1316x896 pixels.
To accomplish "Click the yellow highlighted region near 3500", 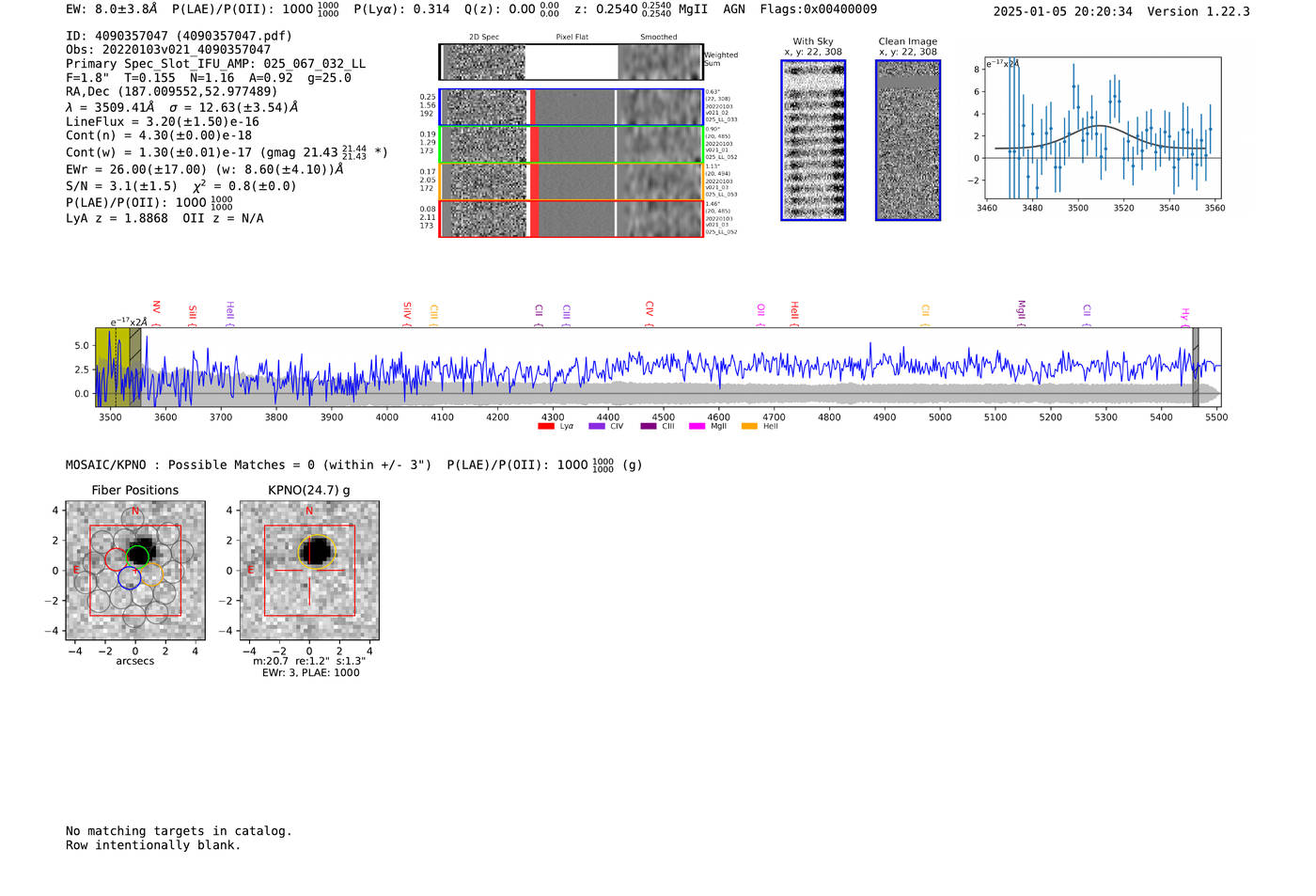I will 112,368.
